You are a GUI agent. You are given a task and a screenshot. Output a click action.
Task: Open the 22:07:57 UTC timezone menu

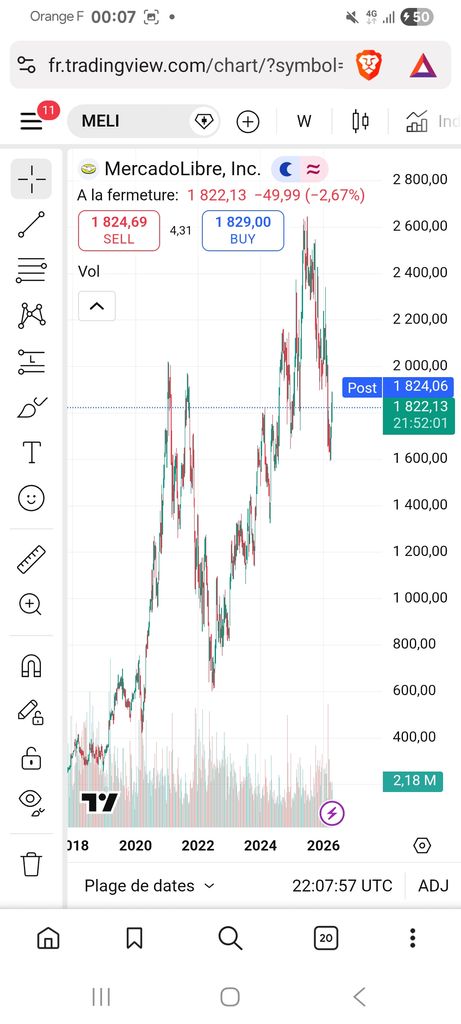pyautogui.click(x=342, y=886)
